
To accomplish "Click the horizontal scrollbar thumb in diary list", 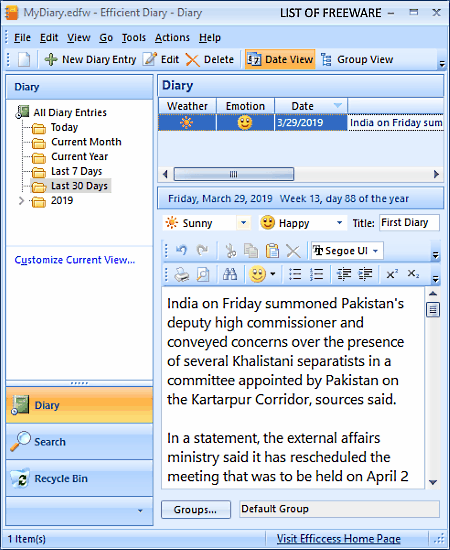I will pos(234,174).
